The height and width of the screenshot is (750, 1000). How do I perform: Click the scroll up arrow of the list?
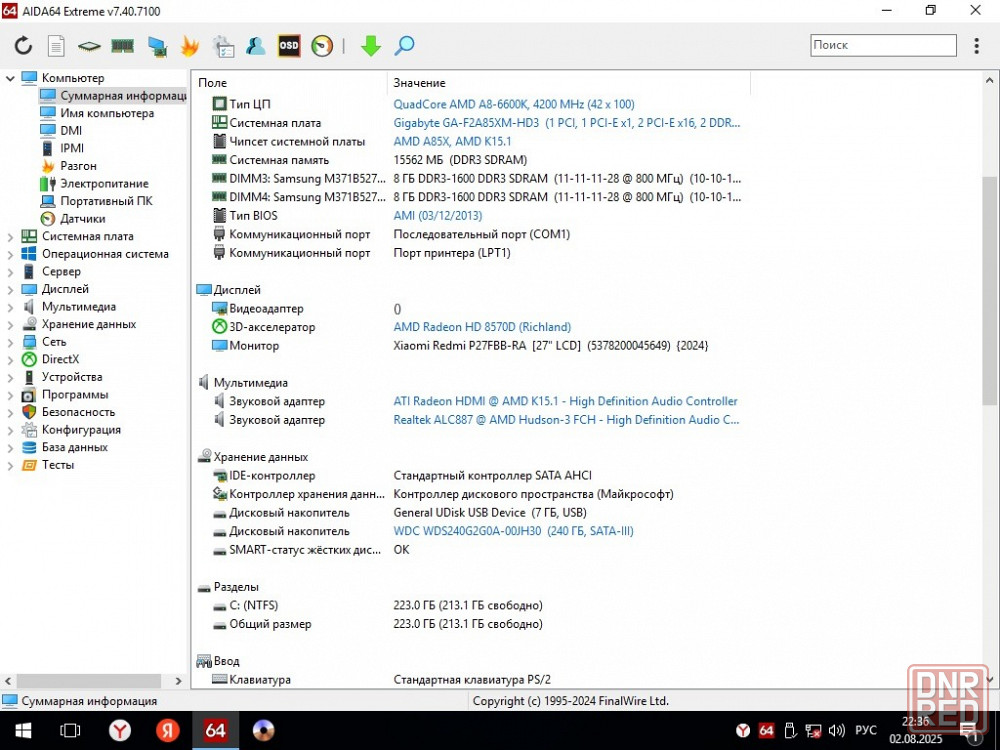click(989, 81)
